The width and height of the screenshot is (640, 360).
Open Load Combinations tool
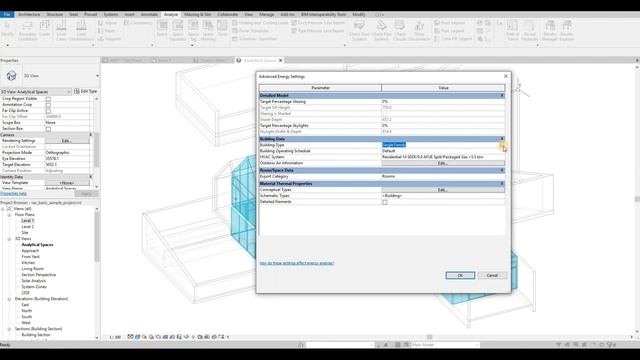pyautogui.click(x=81, y=31)
